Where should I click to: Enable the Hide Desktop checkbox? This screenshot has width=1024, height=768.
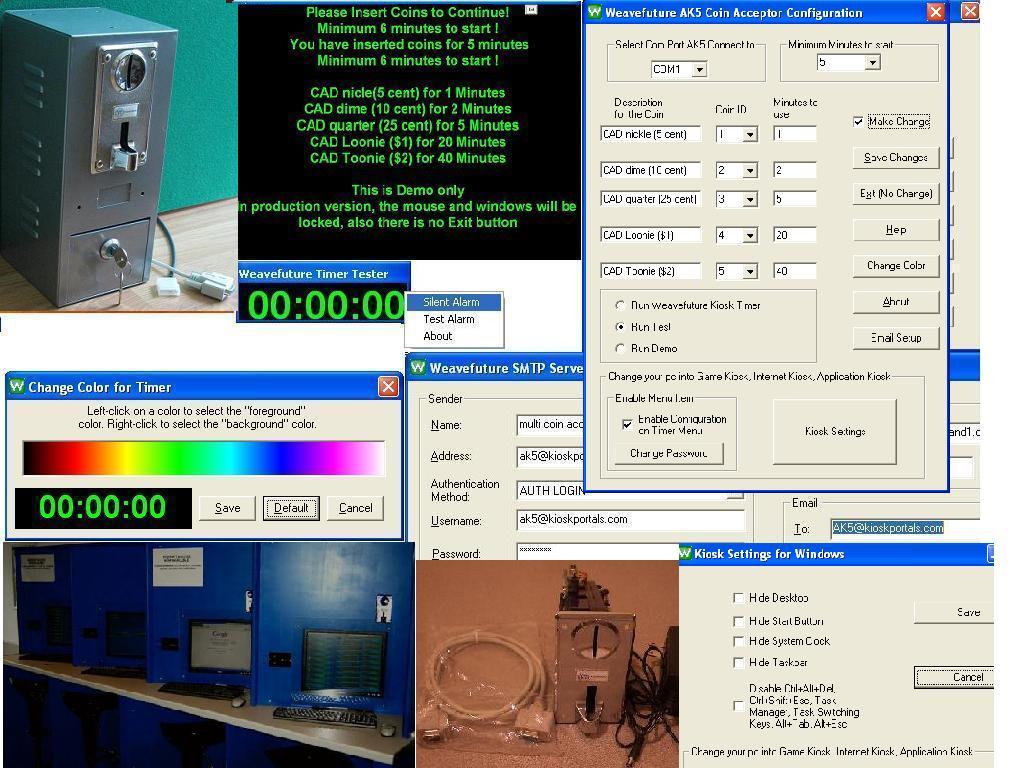point(739,598)
